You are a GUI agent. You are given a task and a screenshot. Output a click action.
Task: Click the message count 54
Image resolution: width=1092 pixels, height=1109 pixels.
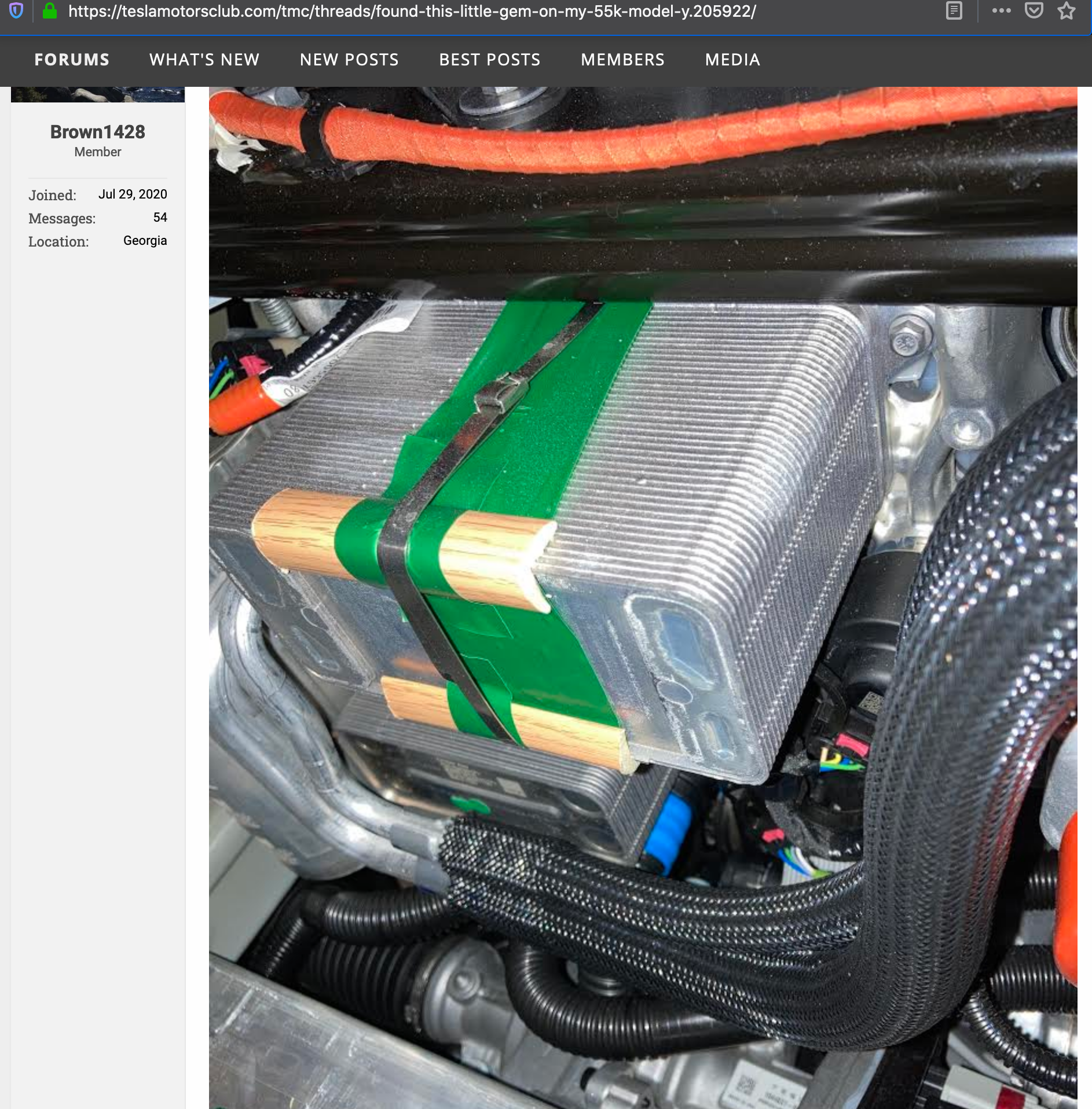[160, 218]
